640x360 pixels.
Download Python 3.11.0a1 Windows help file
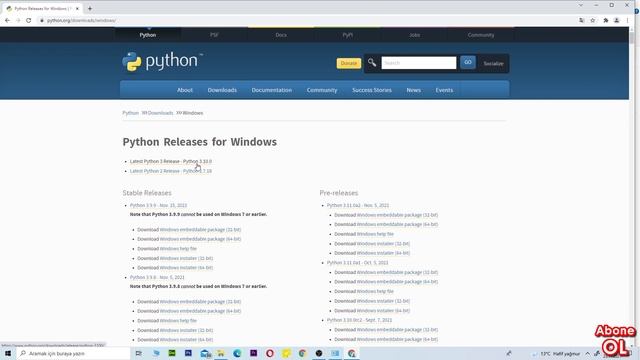point(375,291)
